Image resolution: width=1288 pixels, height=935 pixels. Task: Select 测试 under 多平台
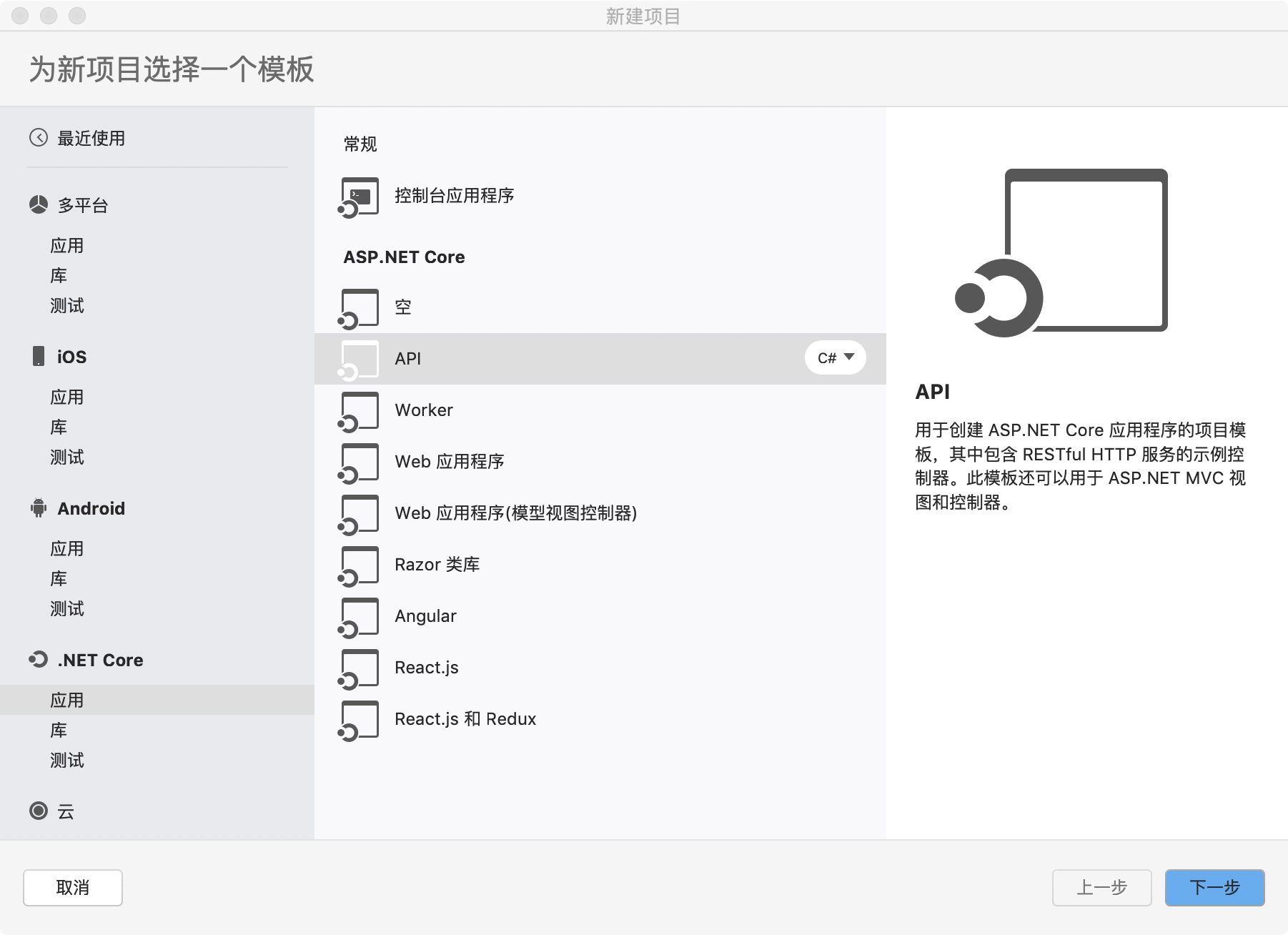pyautogui.click(x=67, y=305)
